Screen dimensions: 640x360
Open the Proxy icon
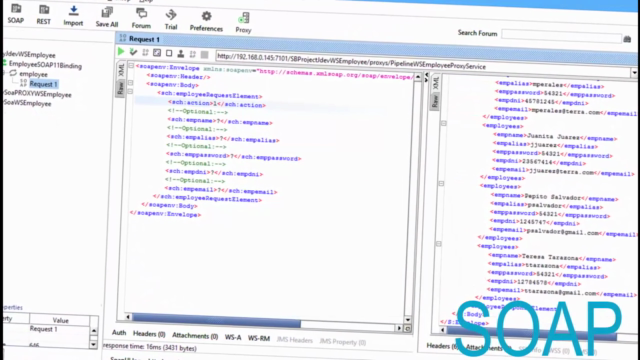(244, 18)
